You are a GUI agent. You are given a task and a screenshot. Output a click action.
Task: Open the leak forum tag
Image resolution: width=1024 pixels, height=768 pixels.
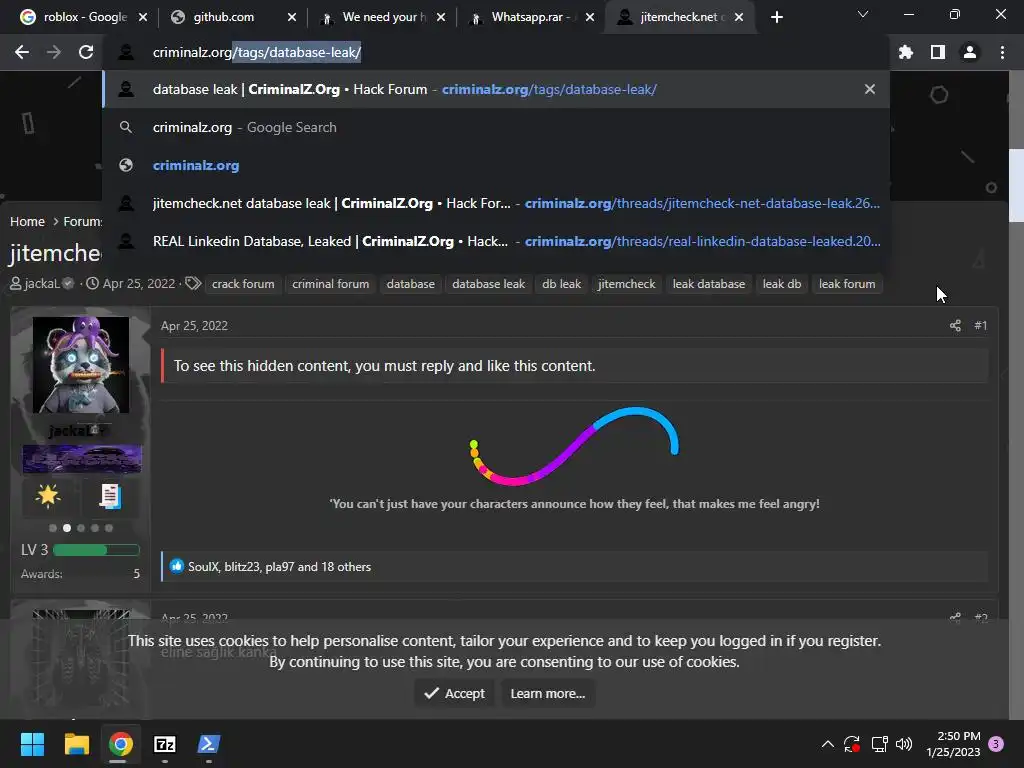847,284
